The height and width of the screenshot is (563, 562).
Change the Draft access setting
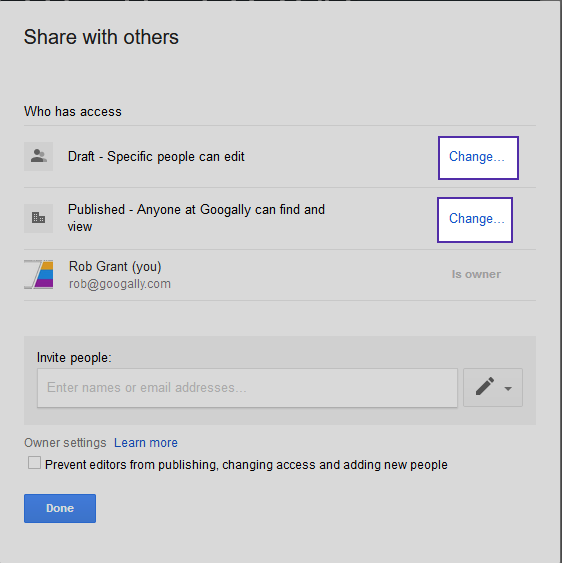478,158
